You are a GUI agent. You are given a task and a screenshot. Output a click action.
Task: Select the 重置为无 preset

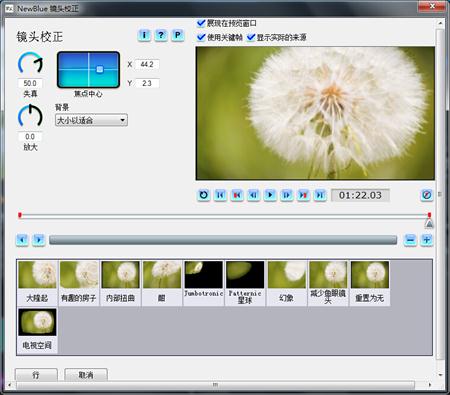click(x=370, y=283)
